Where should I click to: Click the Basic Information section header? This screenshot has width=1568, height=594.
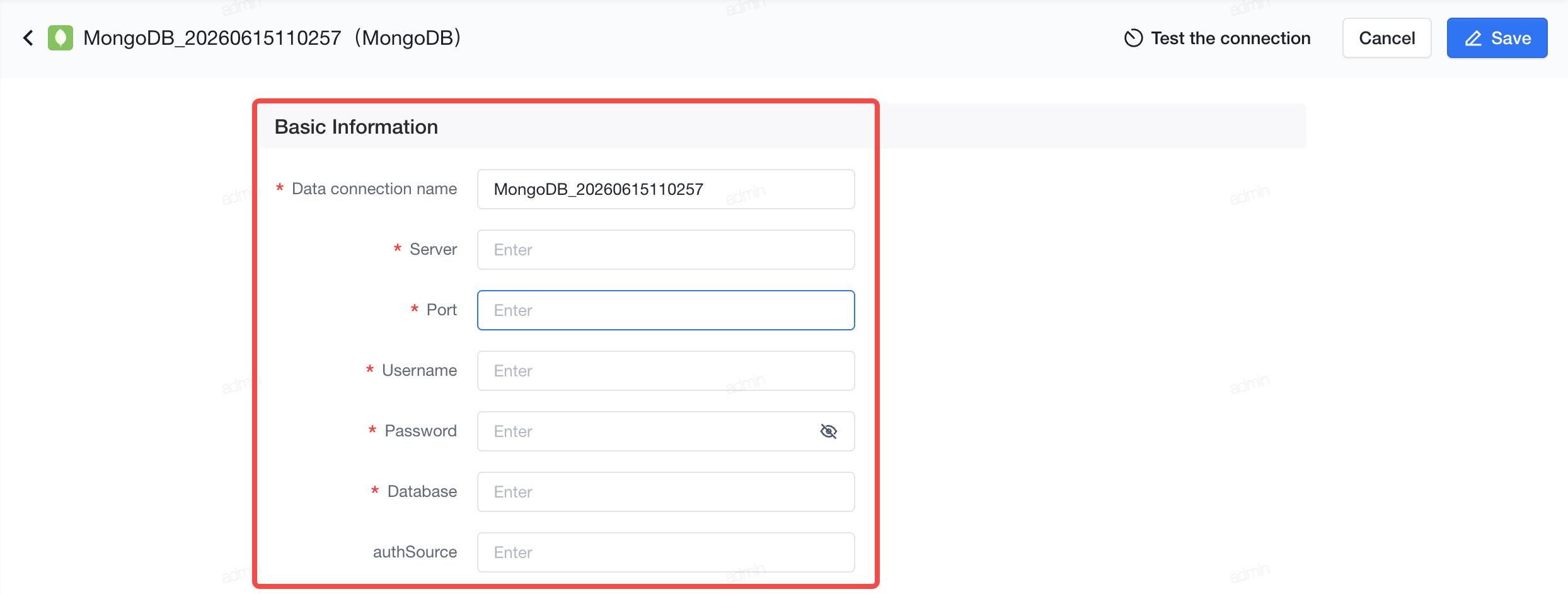pos(356,127)
